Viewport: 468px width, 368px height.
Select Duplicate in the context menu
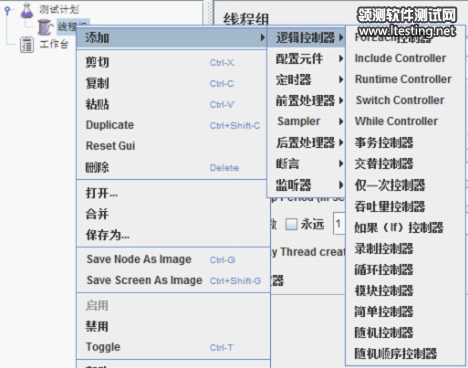tap(171, 125)
